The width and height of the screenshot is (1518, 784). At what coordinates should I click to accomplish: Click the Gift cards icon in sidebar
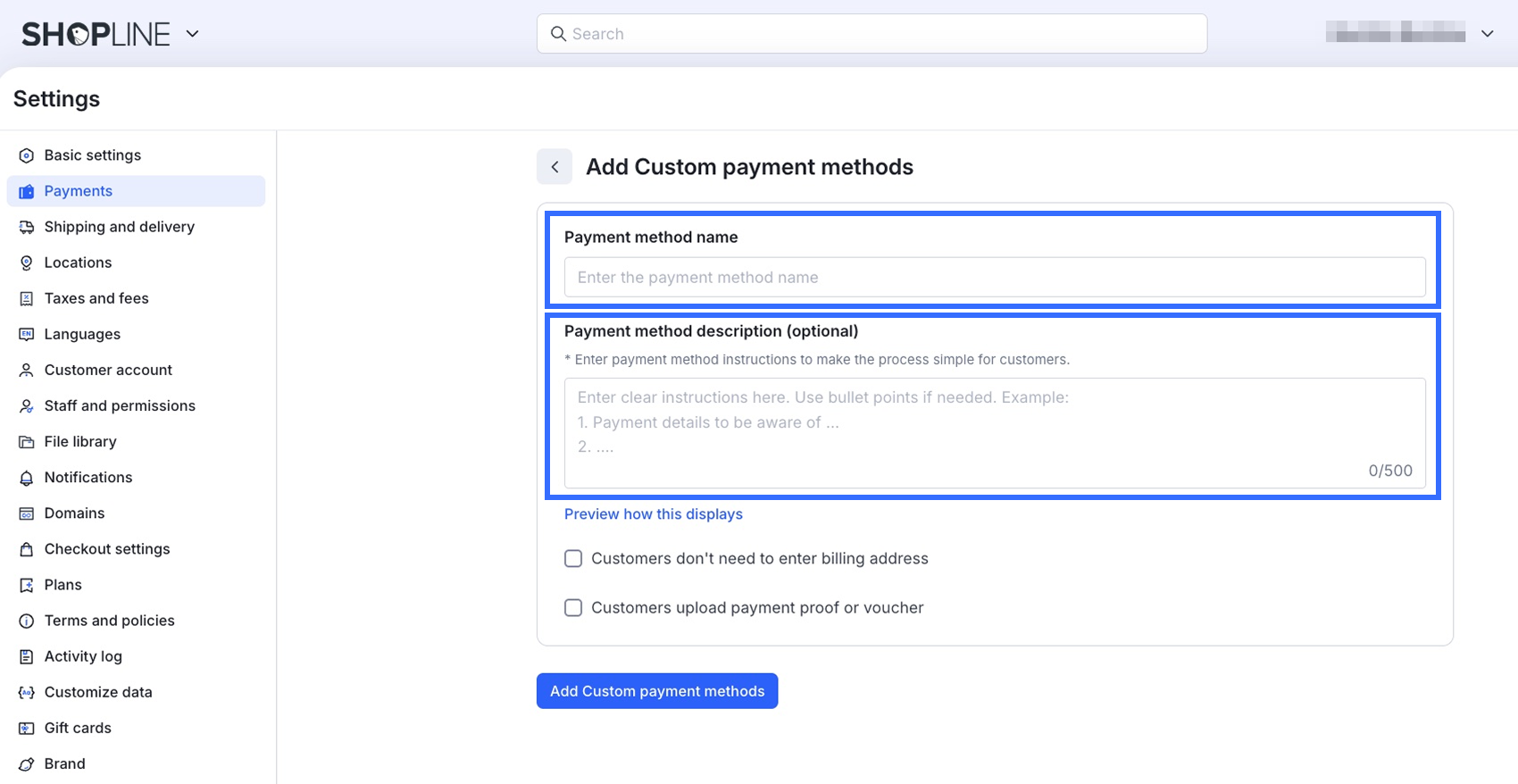click(27, 728)
